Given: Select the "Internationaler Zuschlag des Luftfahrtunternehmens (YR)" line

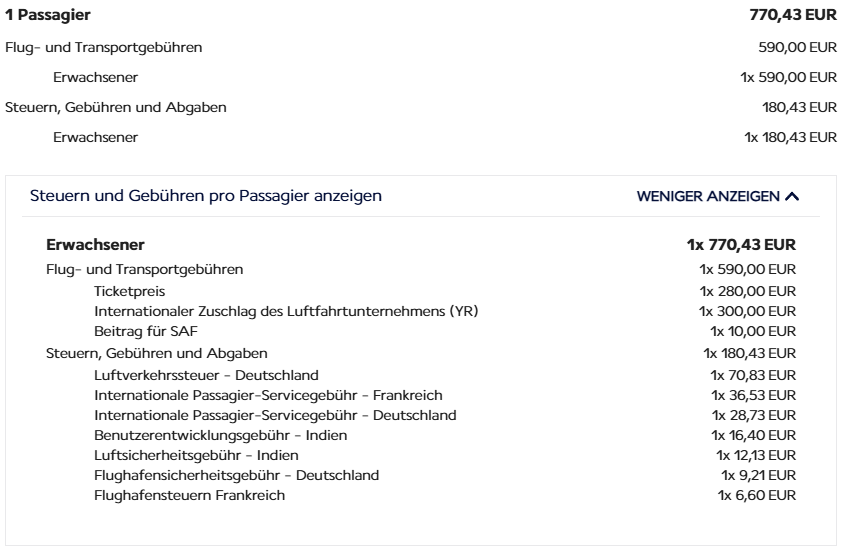Looking at the screenshot, I should pos(285,311).
